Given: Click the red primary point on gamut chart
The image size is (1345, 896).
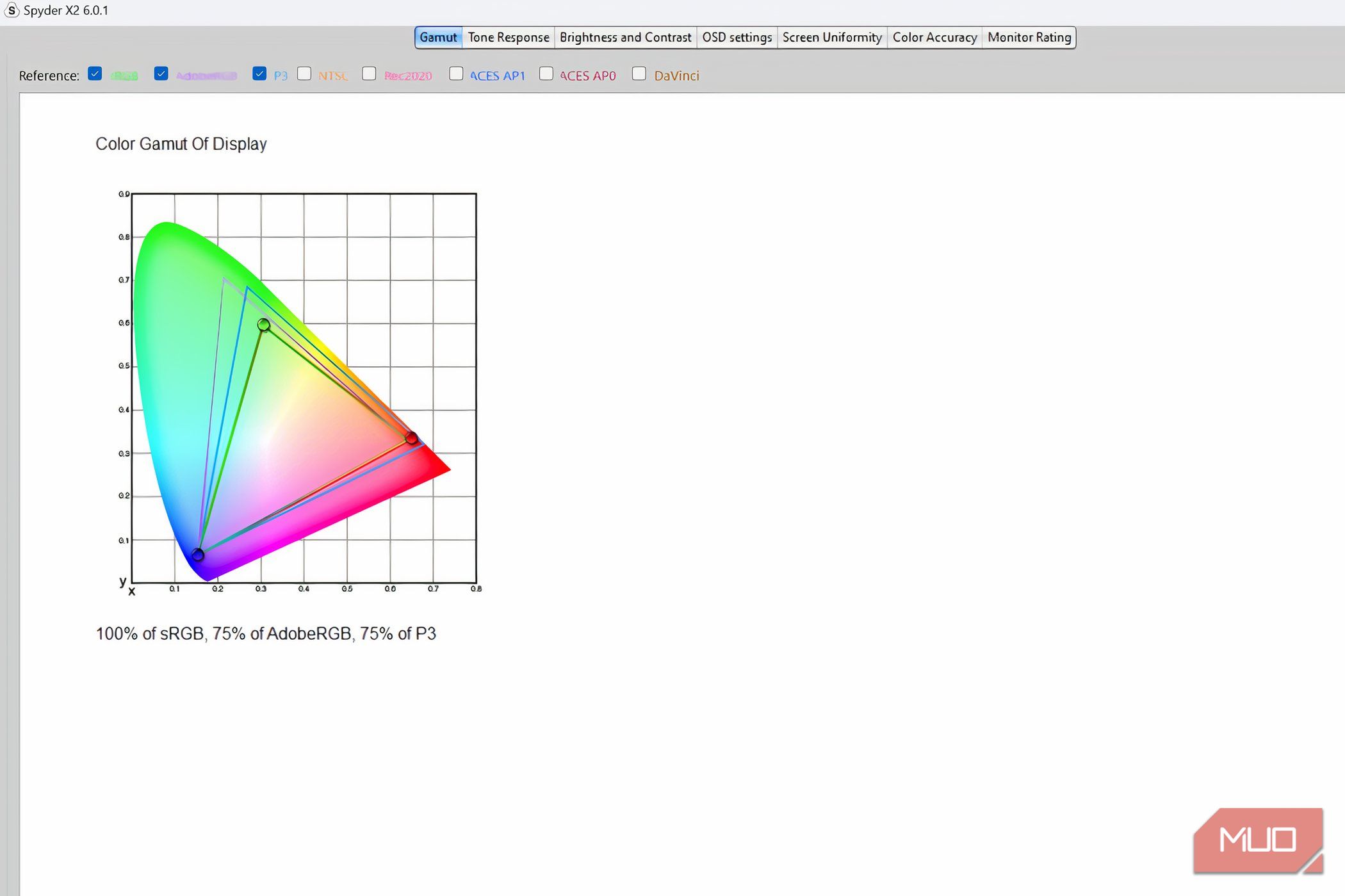Looking at the screenshot, I should [412, 438].
